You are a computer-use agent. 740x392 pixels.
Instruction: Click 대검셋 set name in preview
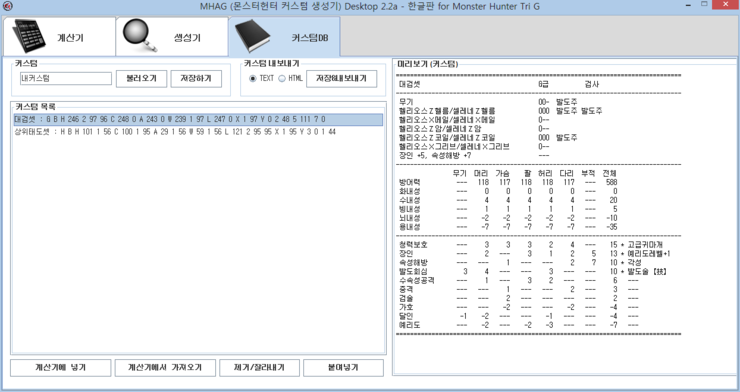coord(409,84)
